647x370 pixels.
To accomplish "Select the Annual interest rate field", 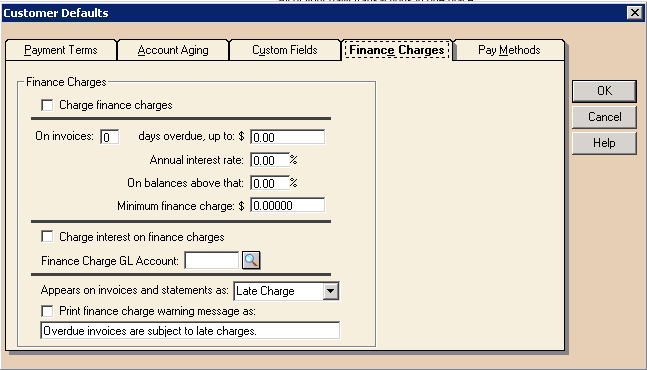I will (x=269, y=160).
